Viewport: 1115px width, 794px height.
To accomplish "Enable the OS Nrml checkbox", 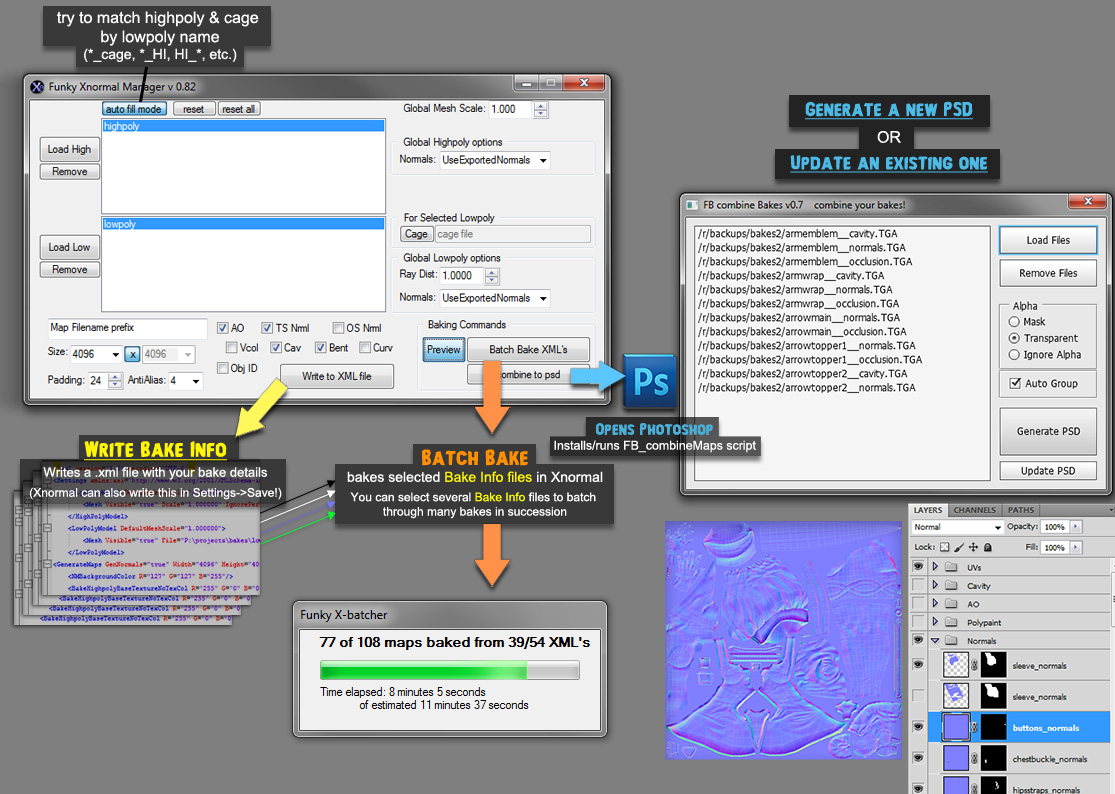I will (338, 328).
